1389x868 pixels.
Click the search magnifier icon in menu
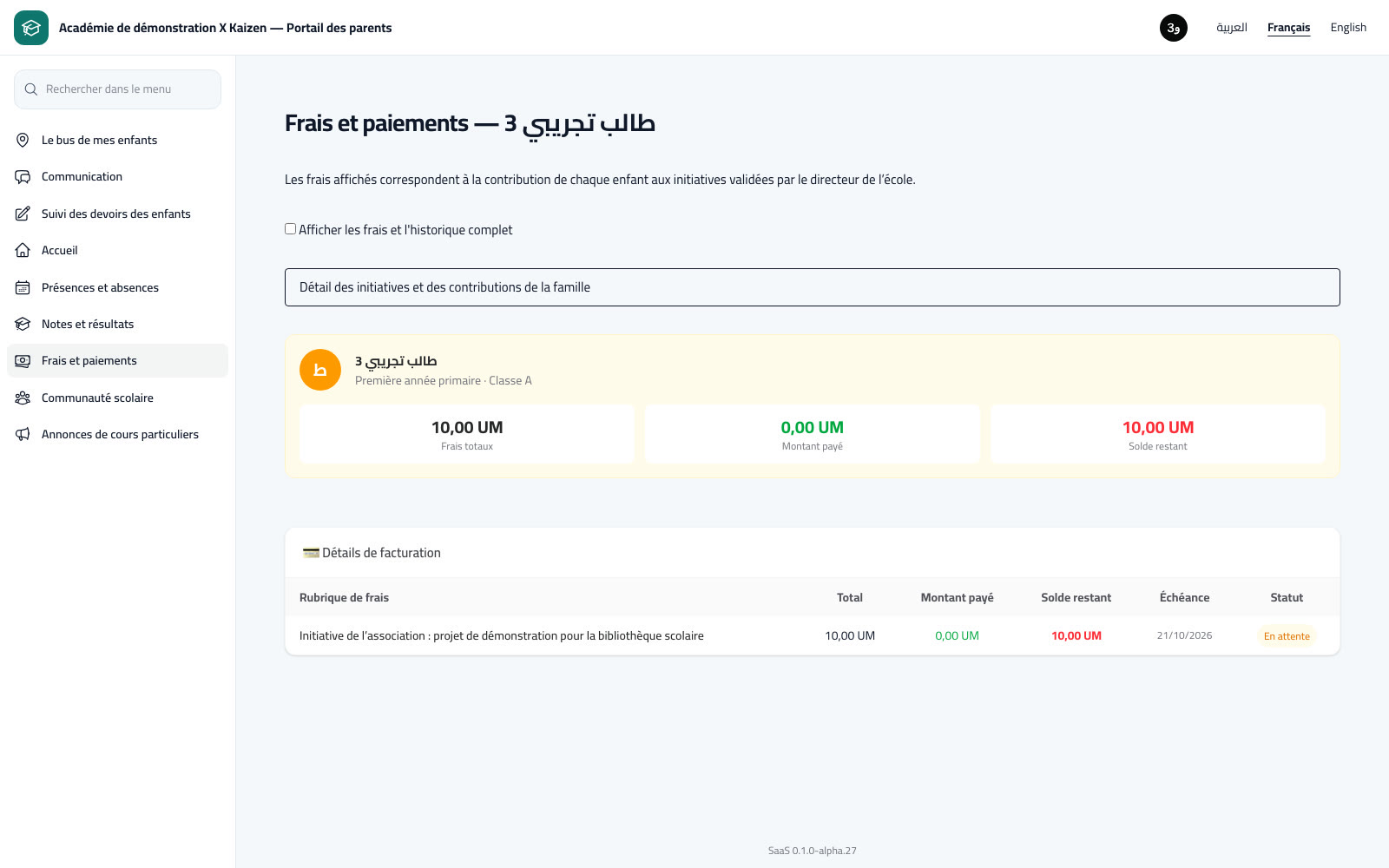click(x=31, y=89)
